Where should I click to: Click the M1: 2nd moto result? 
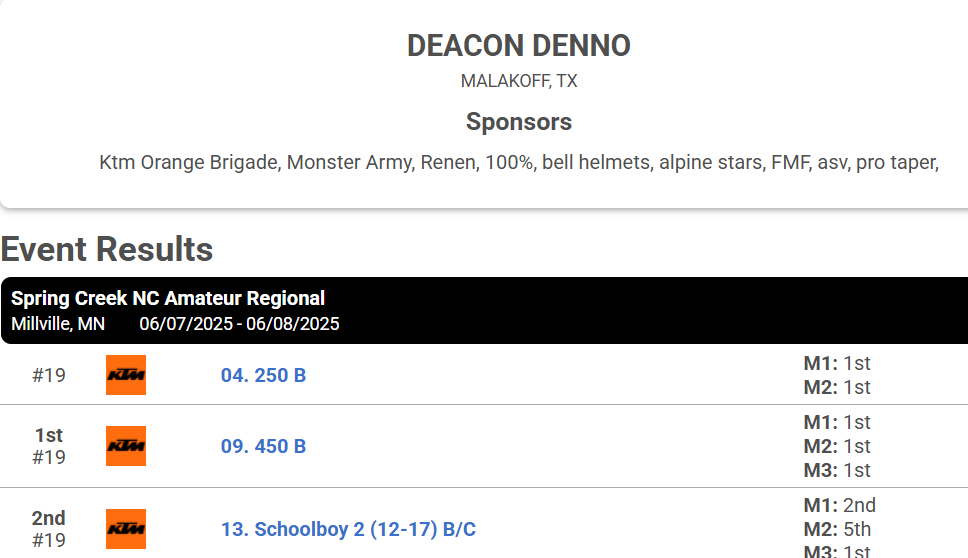point(840,506)
